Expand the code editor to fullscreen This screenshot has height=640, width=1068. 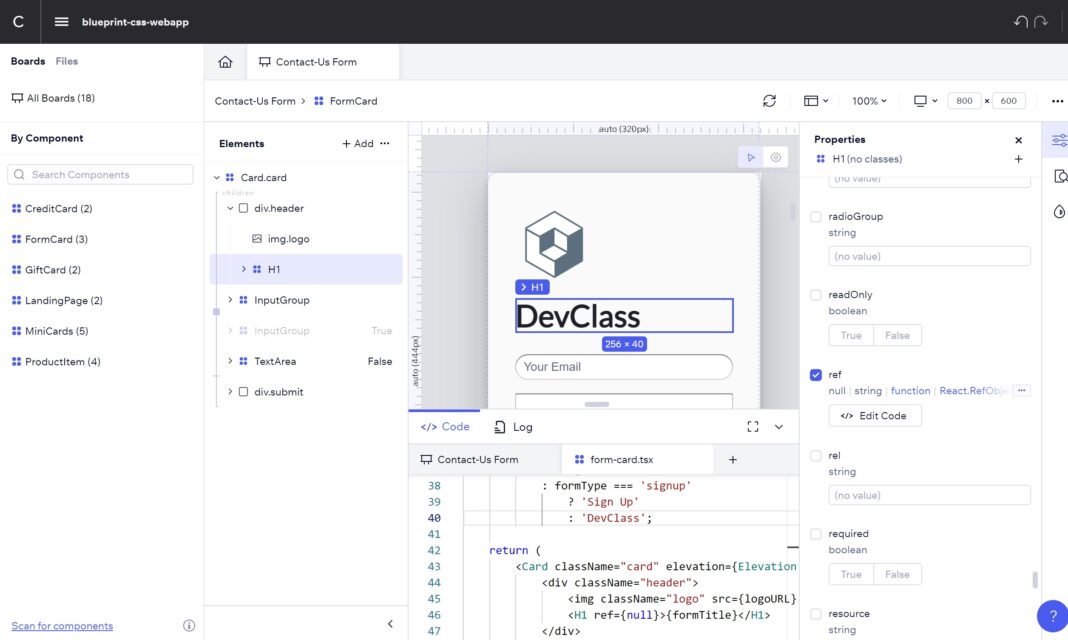click(753, 426)
